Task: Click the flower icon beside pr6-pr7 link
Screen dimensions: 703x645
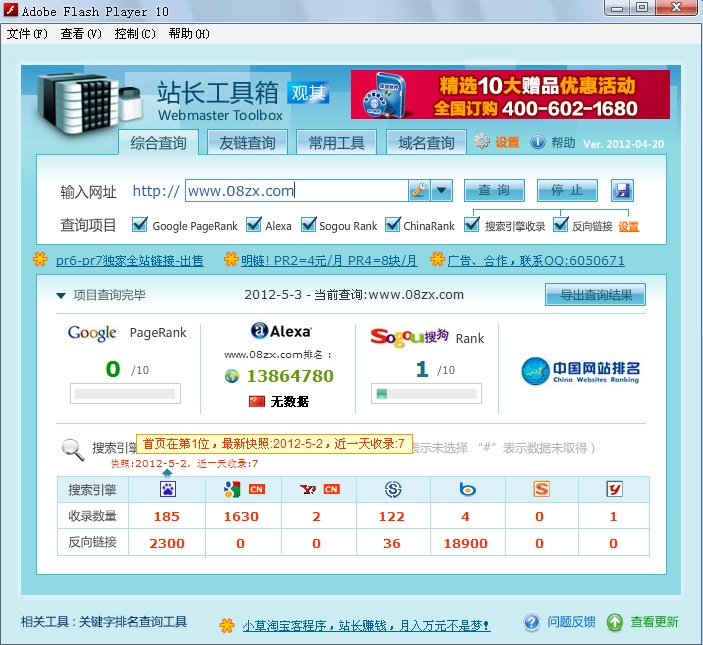Action: tap(40, 259)
